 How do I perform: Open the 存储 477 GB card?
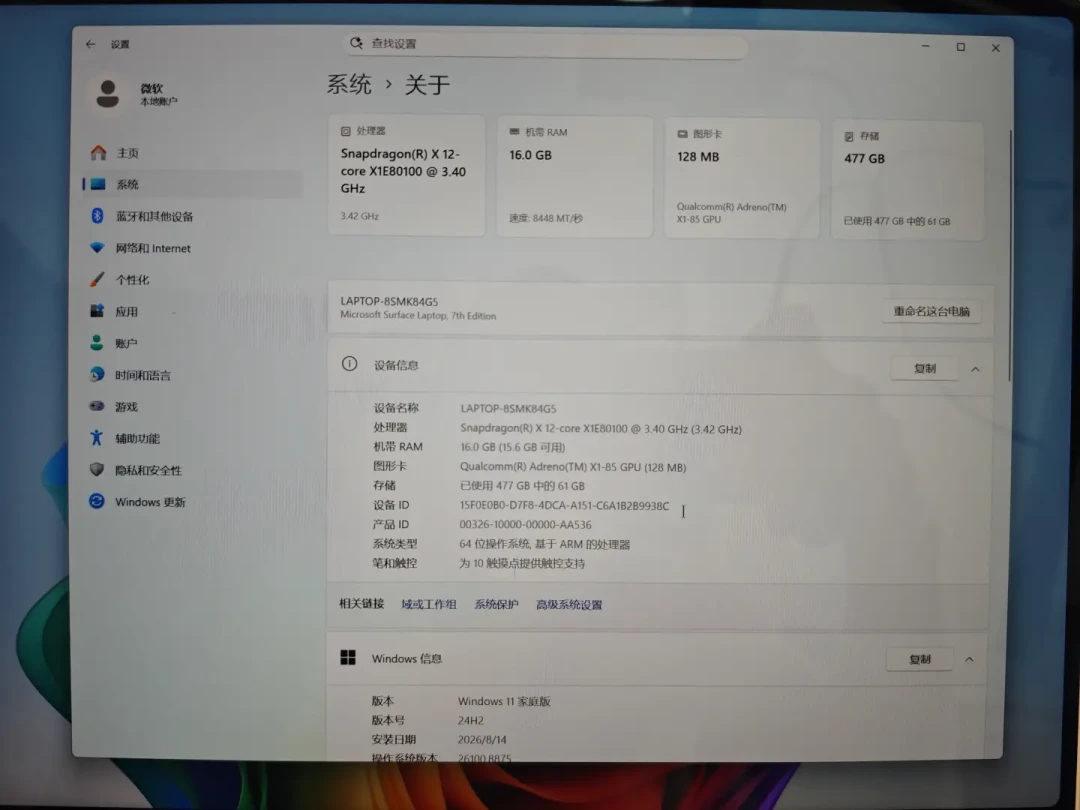908,180
